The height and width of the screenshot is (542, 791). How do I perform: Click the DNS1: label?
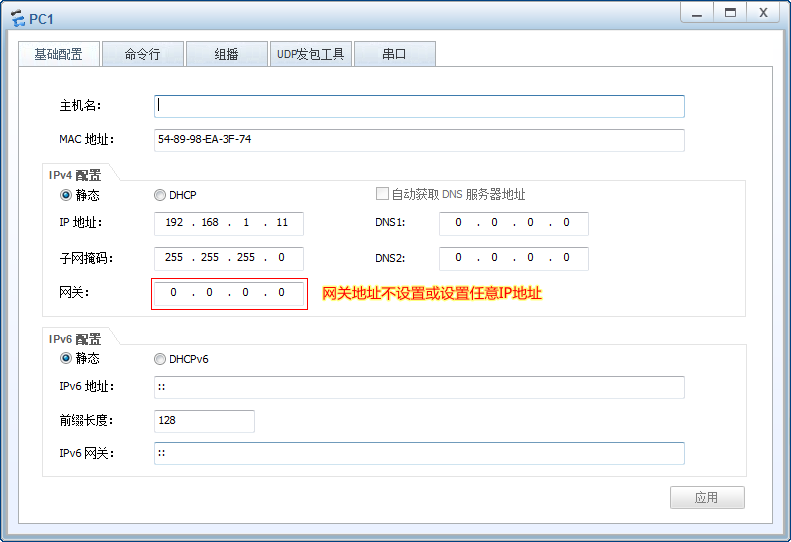(390, 223)
